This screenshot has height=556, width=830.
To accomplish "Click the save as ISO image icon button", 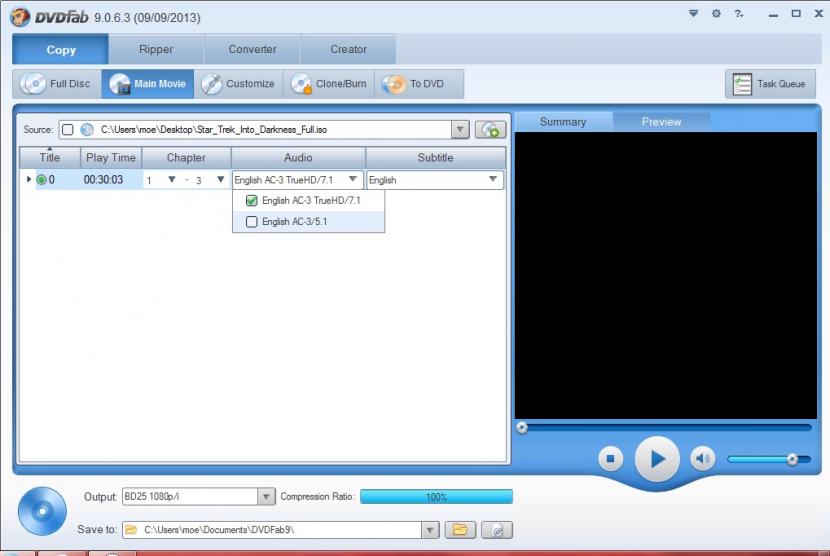I will [x=497, y=530].
